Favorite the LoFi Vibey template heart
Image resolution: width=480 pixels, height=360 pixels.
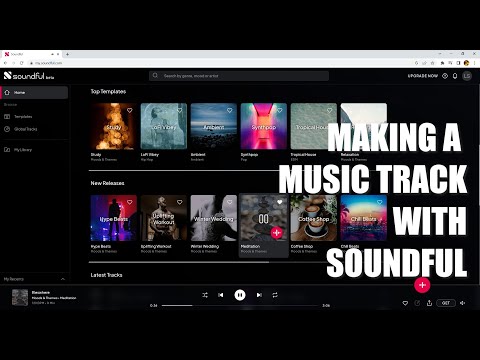click(x=180, y=110)
